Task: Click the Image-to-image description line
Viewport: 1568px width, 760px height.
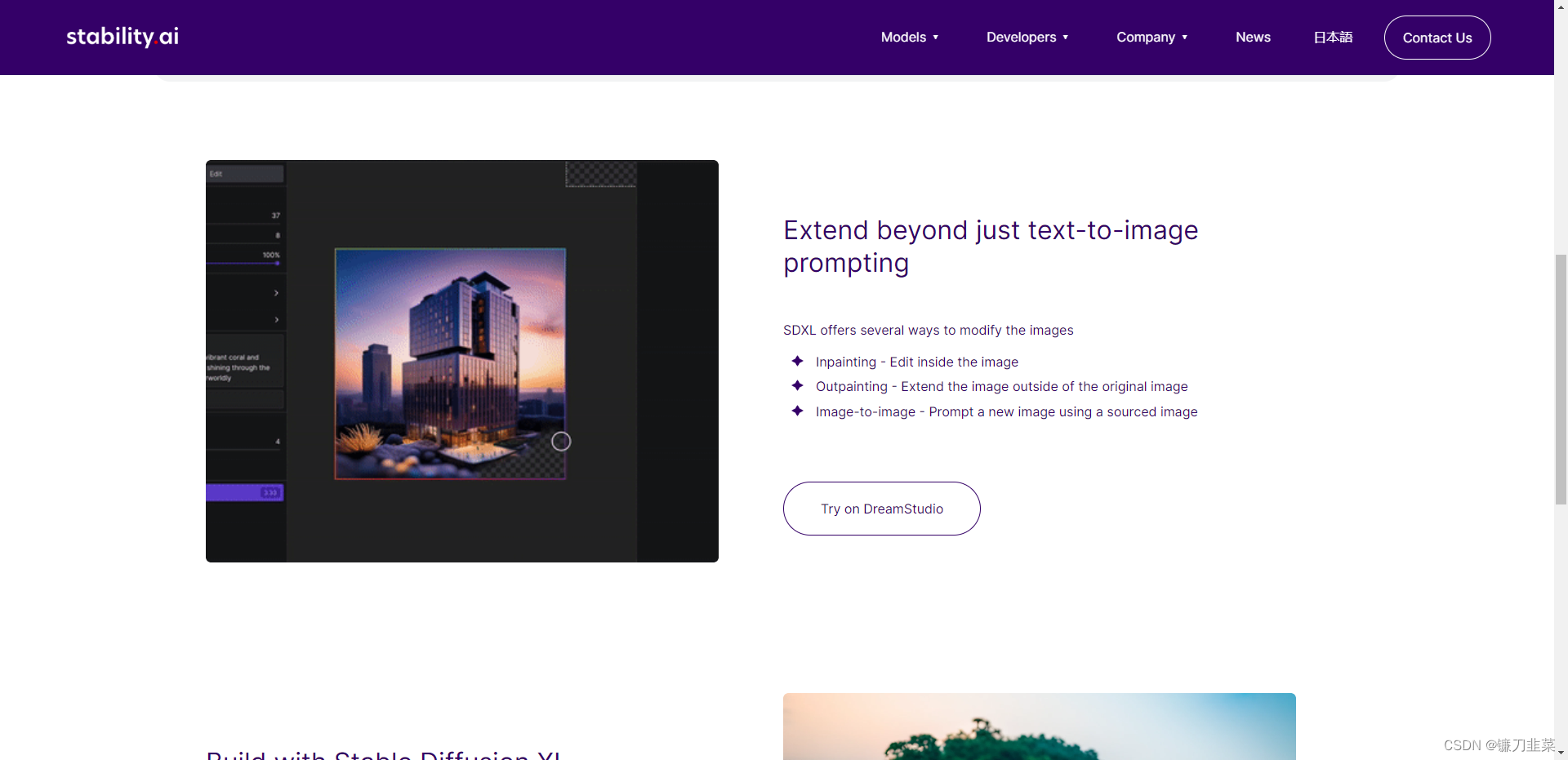Action: pyautogui.click(x=1007, y=411)
